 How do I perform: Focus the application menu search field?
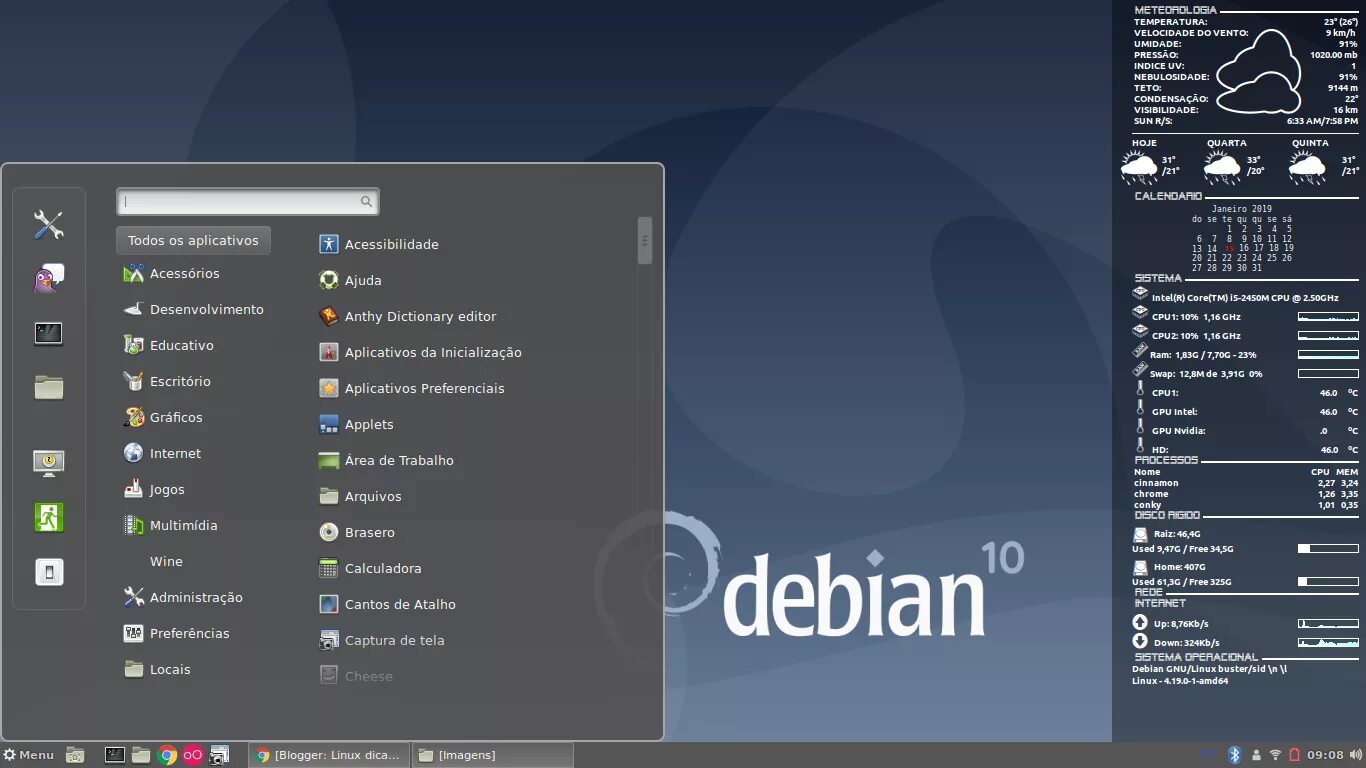tap(247, 201)
